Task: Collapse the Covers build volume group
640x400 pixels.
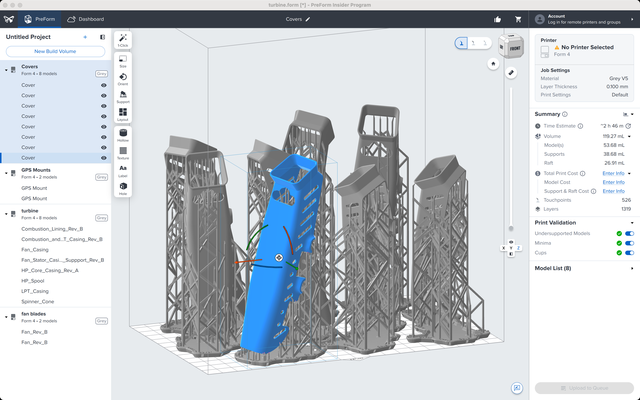Action: tap(6, 70)
